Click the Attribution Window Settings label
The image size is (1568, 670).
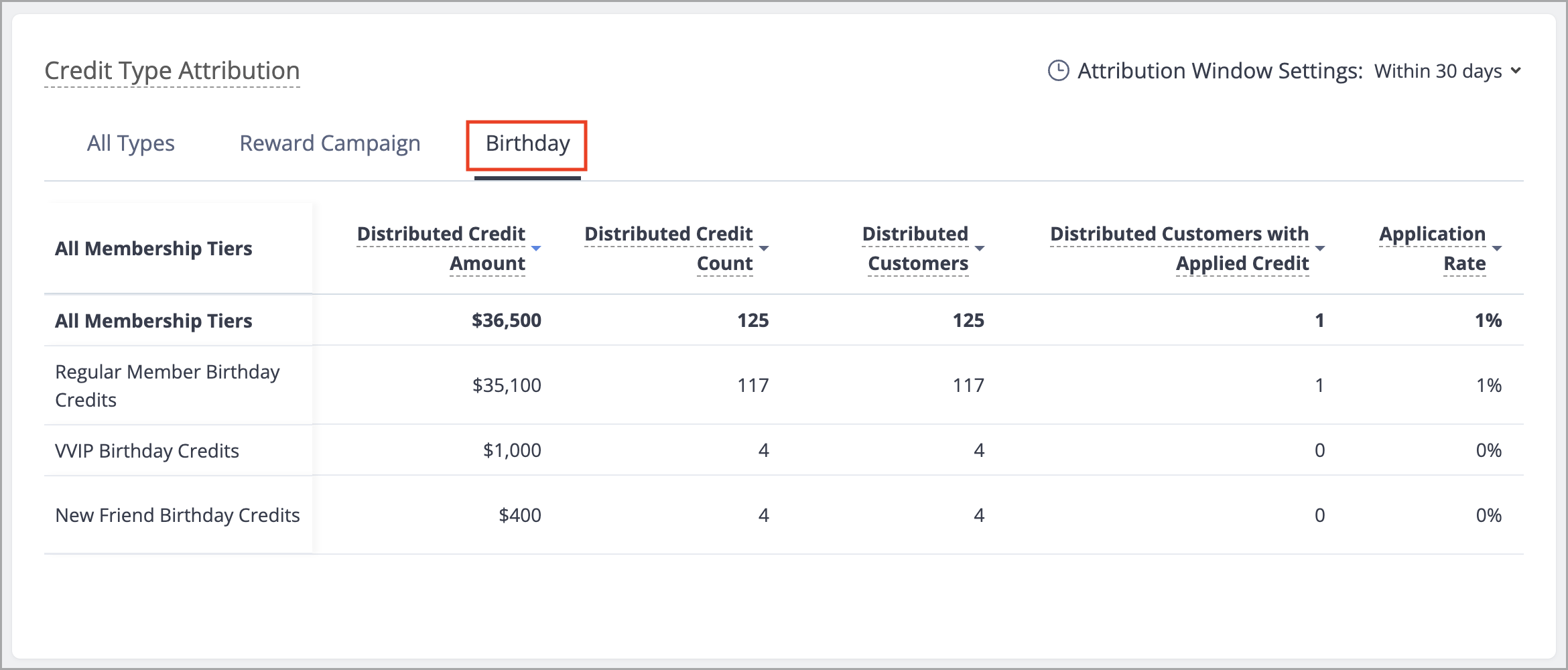click(1220, 71)
